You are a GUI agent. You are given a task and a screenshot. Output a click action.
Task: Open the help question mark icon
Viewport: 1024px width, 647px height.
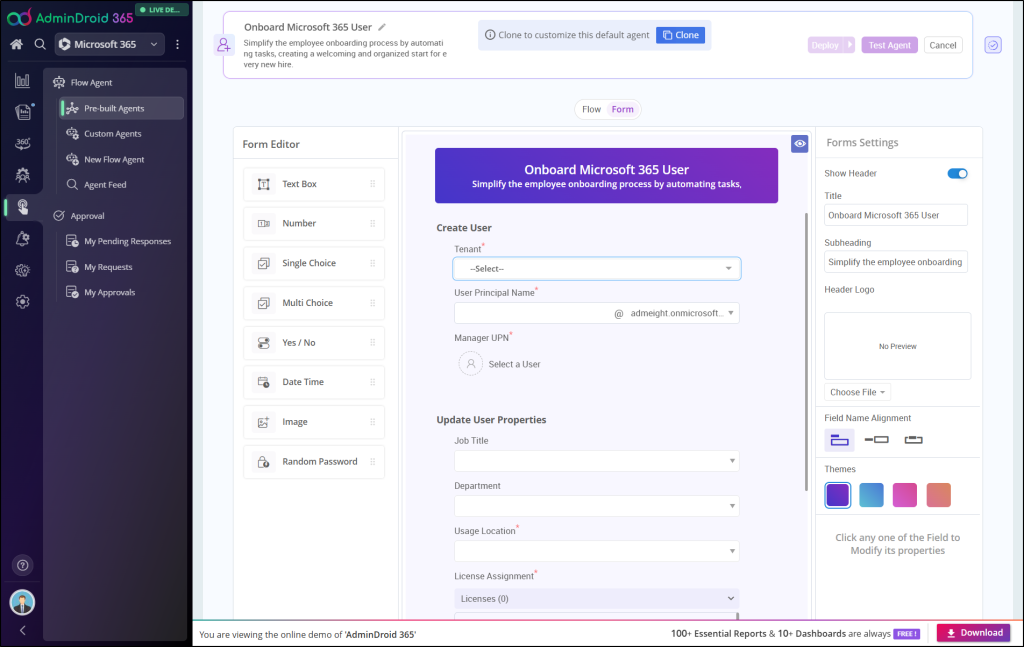[22, 565]
